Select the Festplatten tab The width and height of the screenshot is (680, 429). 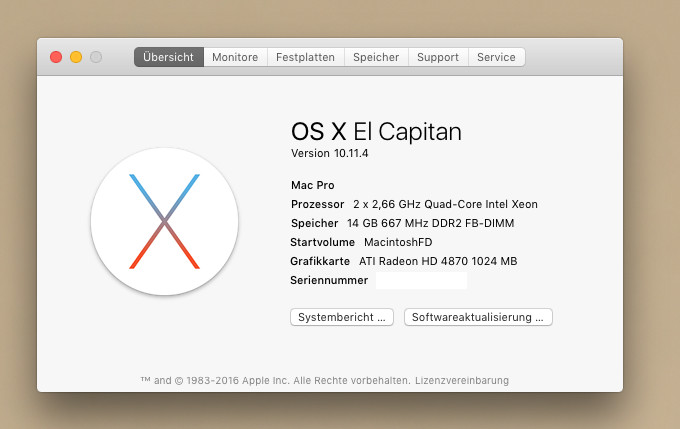click(x=305, y=57)
